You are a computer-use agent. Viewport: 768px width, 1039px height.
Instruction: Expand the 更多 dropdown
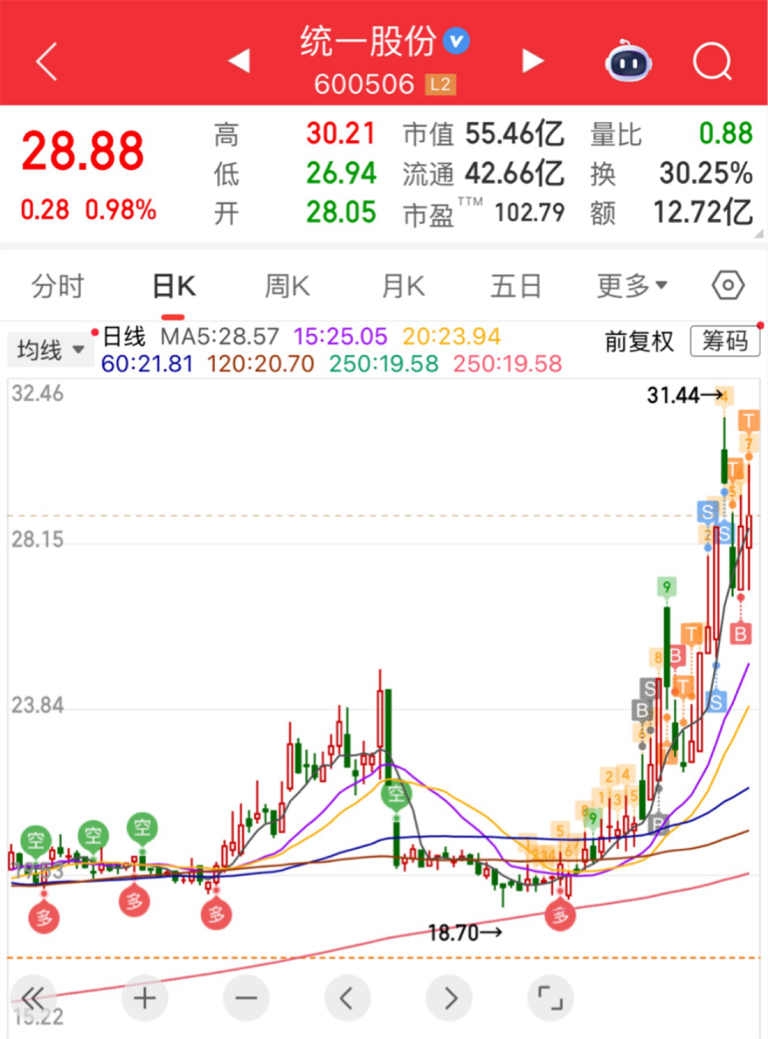coord(631,286)
